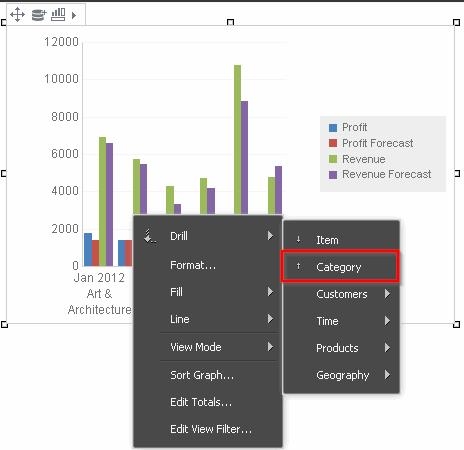Click the bar chart visualization icon
The image size is (464, 450).
58,14
